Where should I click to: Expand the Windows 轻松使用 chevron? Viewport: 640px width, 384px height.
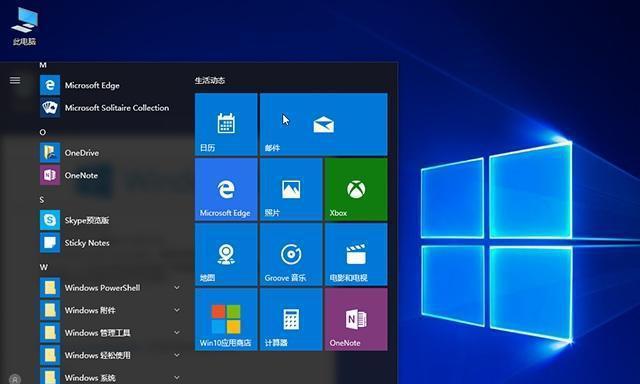click(x=177, y=355)
